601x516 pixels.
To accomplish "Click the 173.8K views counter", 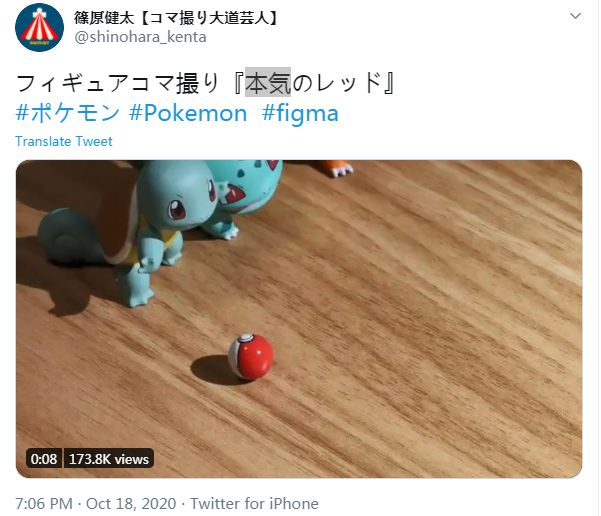I will pyautogui.click(x=108, y=458).
